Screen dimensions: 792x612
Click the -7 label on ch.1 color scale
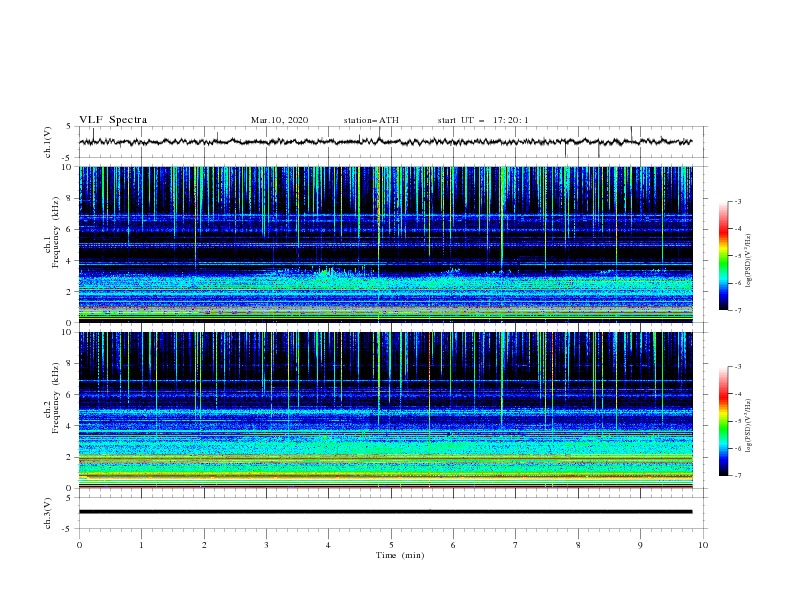738,310
